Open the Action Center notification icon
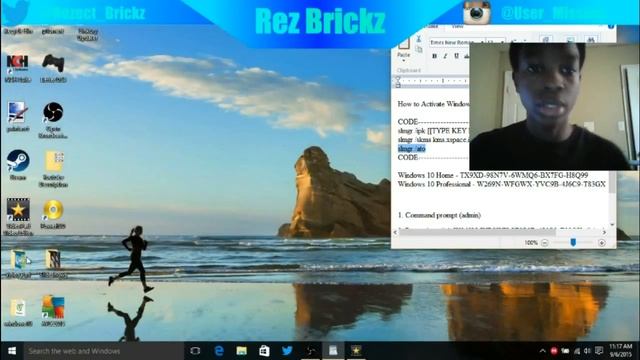 pos(599,351)
